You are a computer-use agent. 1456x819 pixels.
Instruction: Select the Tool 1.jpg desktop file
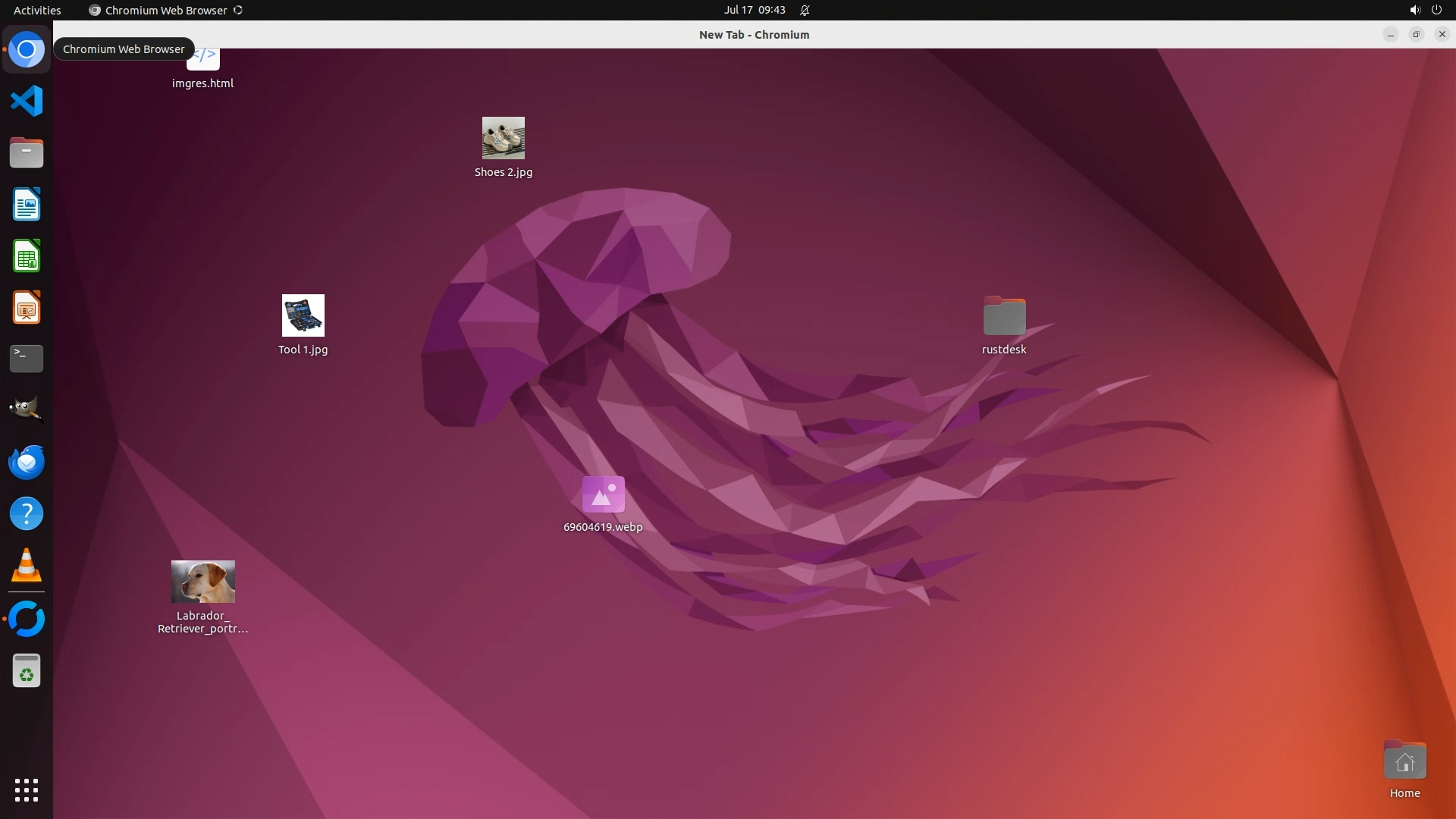click(x=303, y=315)
